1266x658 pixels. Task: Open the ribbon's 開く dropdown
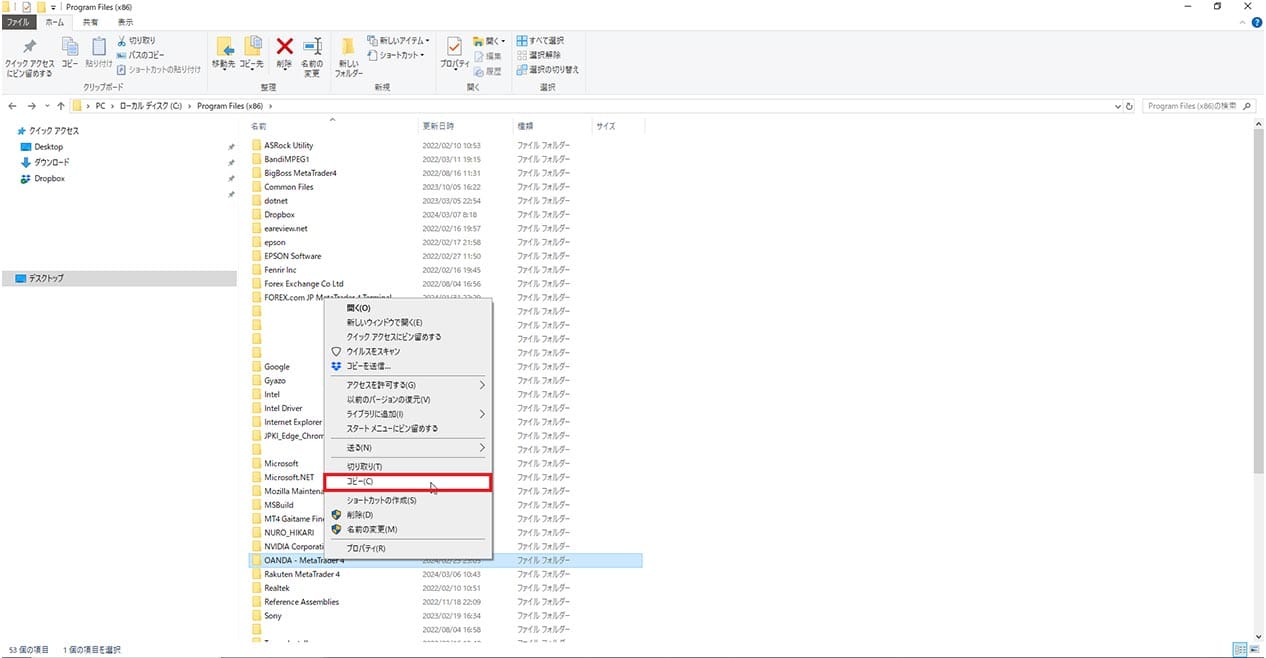click(488, 40)
